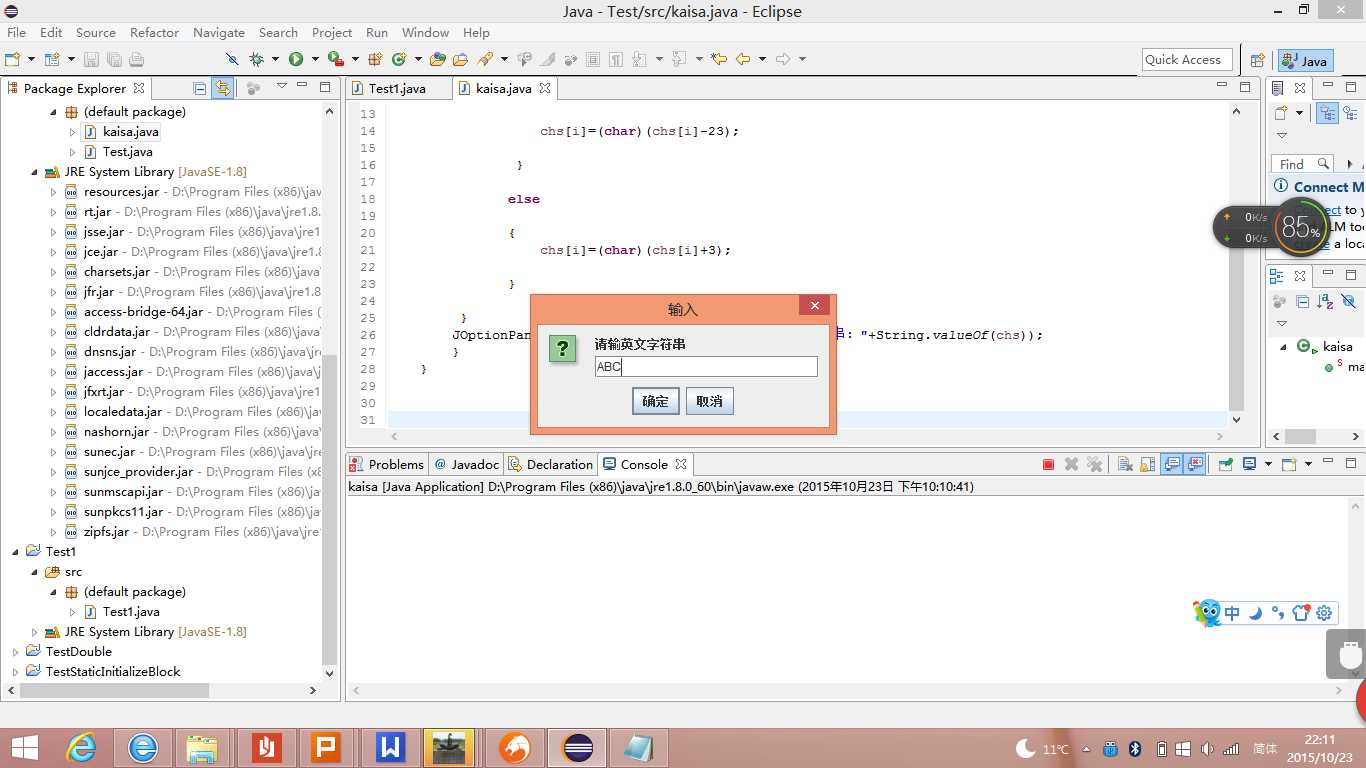Switch to the Declaration tab

(x=550, y=464)
